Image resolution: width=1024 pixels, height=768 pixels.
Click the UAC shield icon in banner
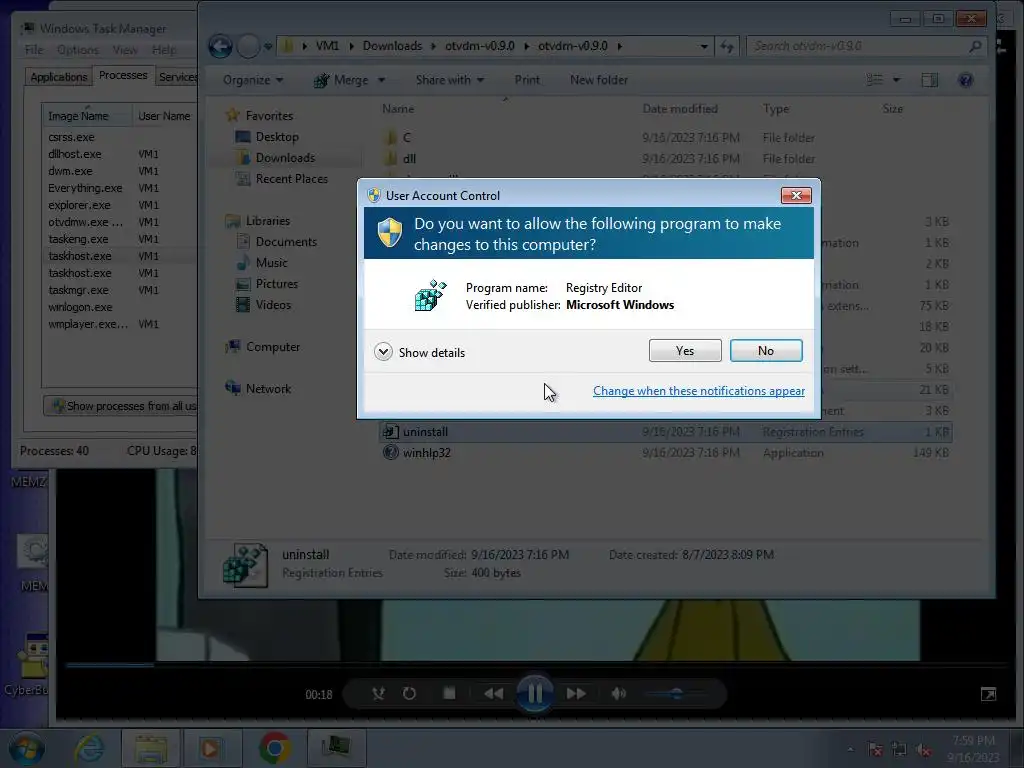(390, 232)
